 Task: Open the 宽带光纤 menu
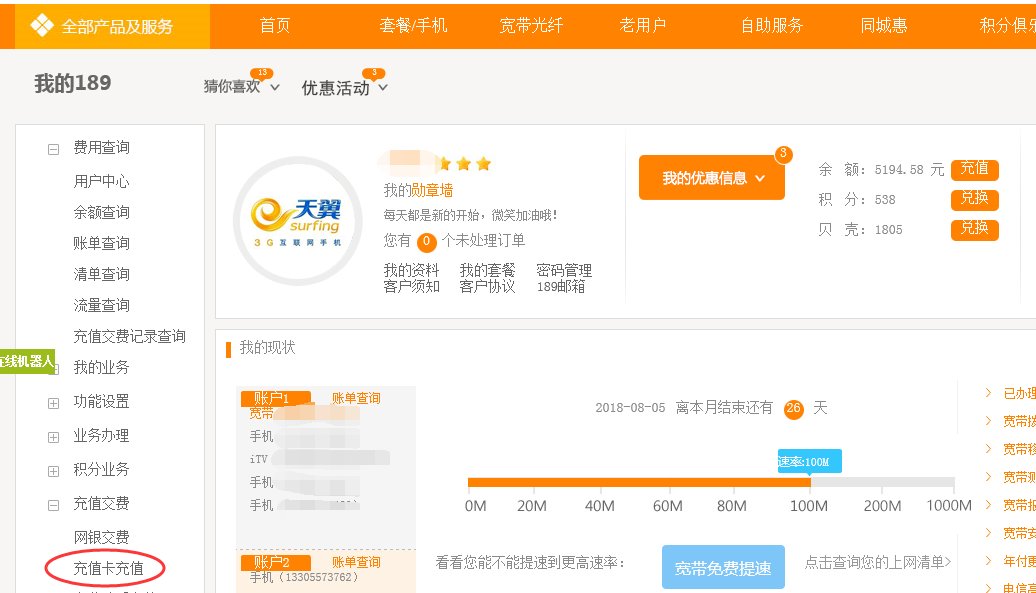click(x=531, y=26)
